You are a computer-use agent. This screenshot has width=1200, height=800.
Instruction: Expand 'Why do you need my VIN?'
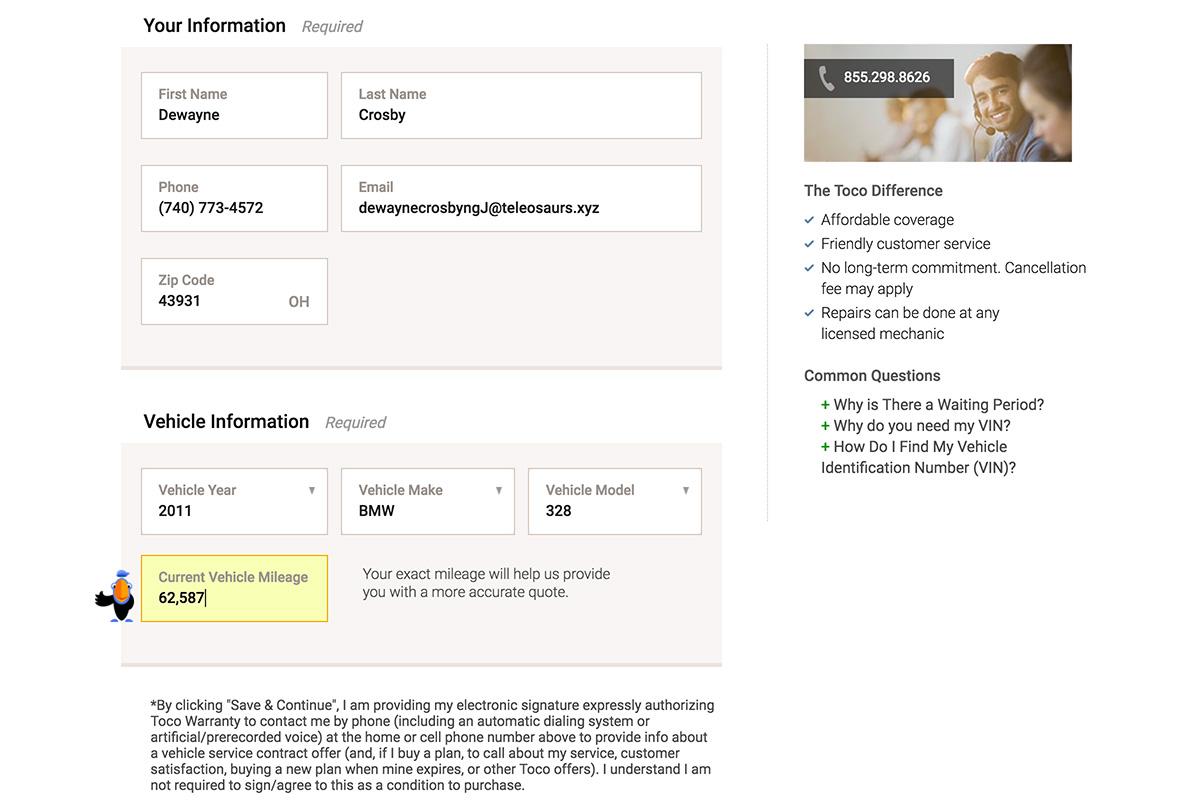coord(921,426)
